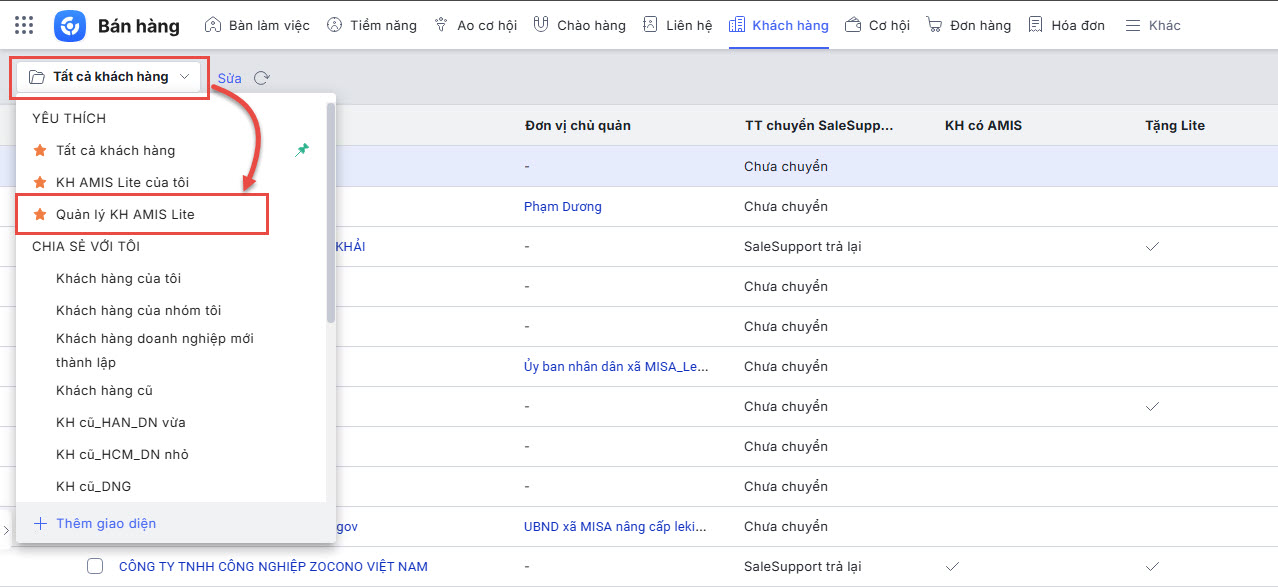This screenshot has width=1278, height=587.
Task: Expand the left side panel arrow
Action: tap(6, 528)
